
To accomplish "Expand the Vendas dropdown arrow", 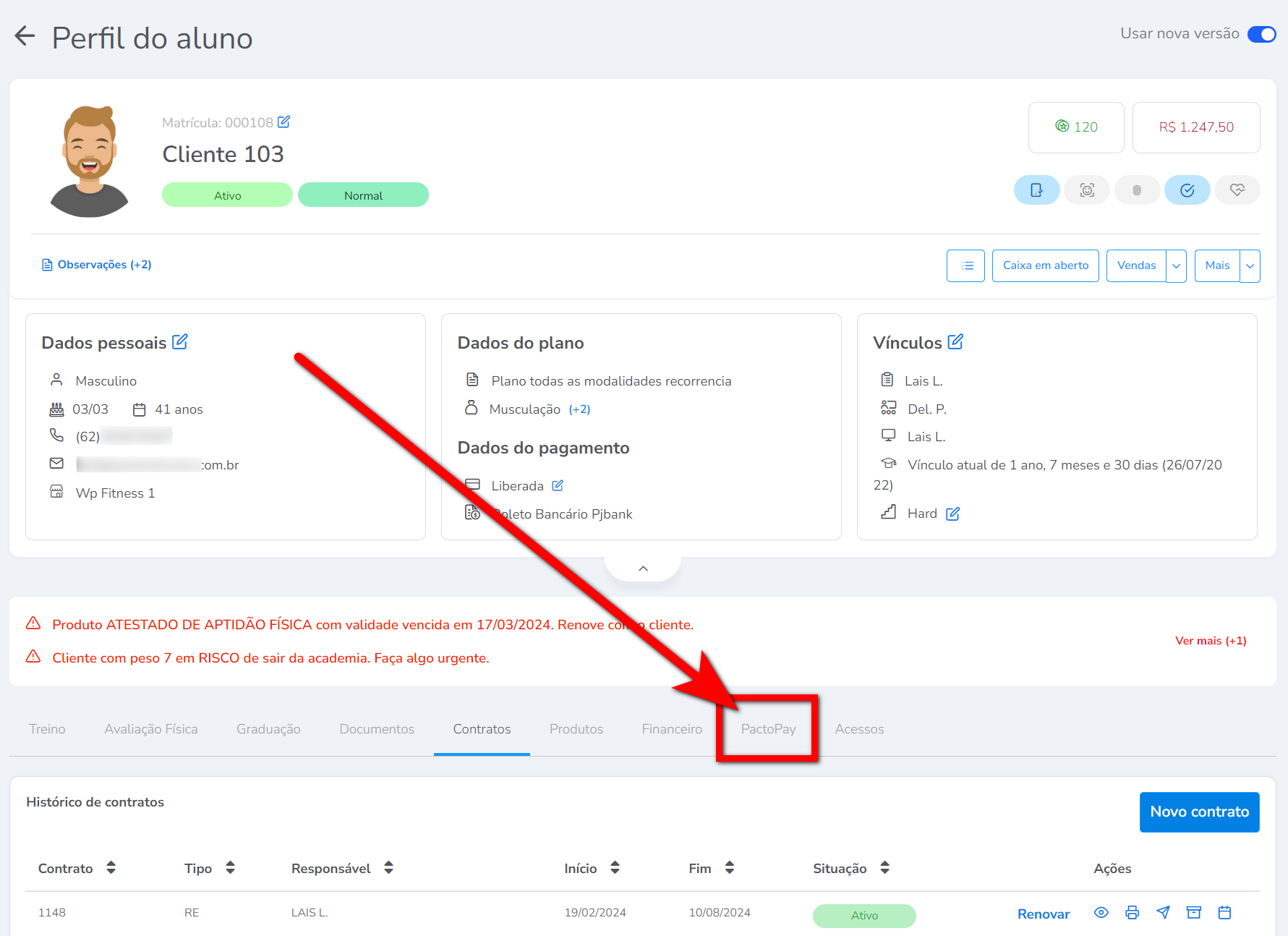I will [x=1176, y=266].
